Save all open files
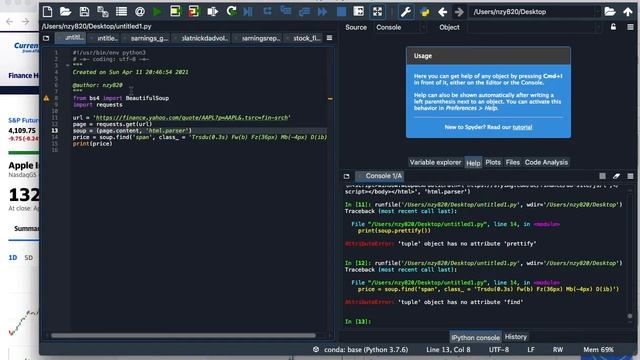Viewport: 640px width, 360px height. [x=102, y=12]
